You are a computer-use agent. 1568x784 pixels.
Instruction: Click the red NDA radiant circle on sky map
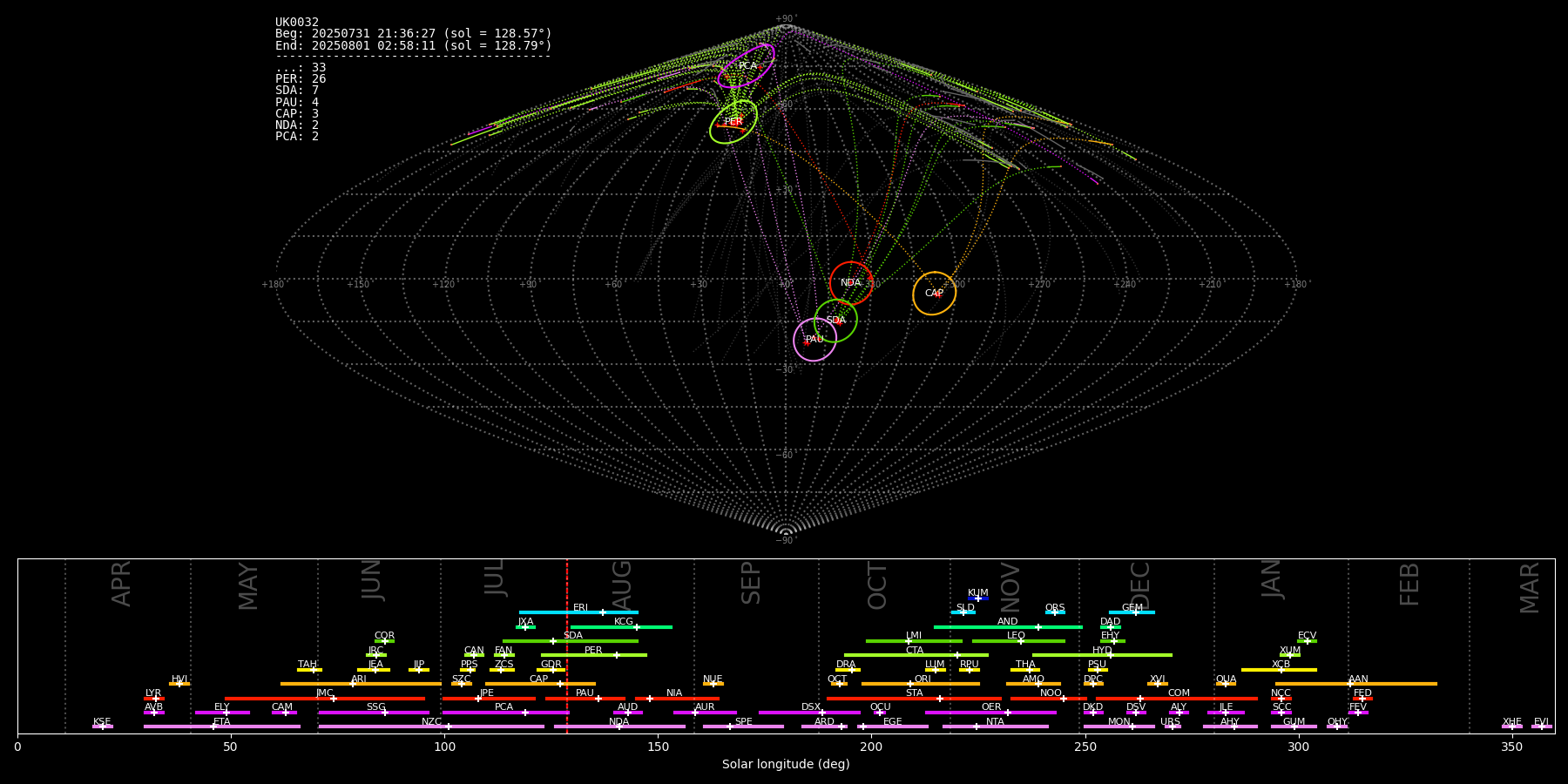tap(851, 283)
